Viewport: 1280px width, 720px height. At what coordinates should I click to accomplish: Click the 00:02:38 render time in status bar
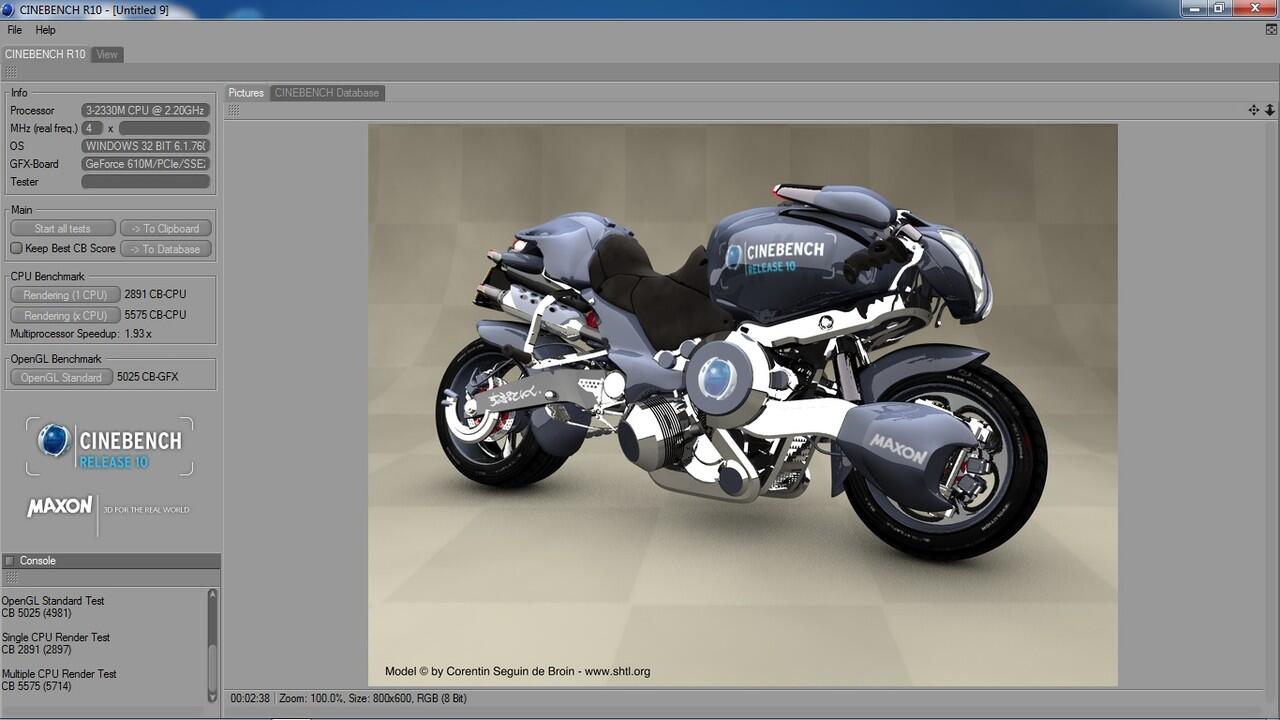(250, 698)
